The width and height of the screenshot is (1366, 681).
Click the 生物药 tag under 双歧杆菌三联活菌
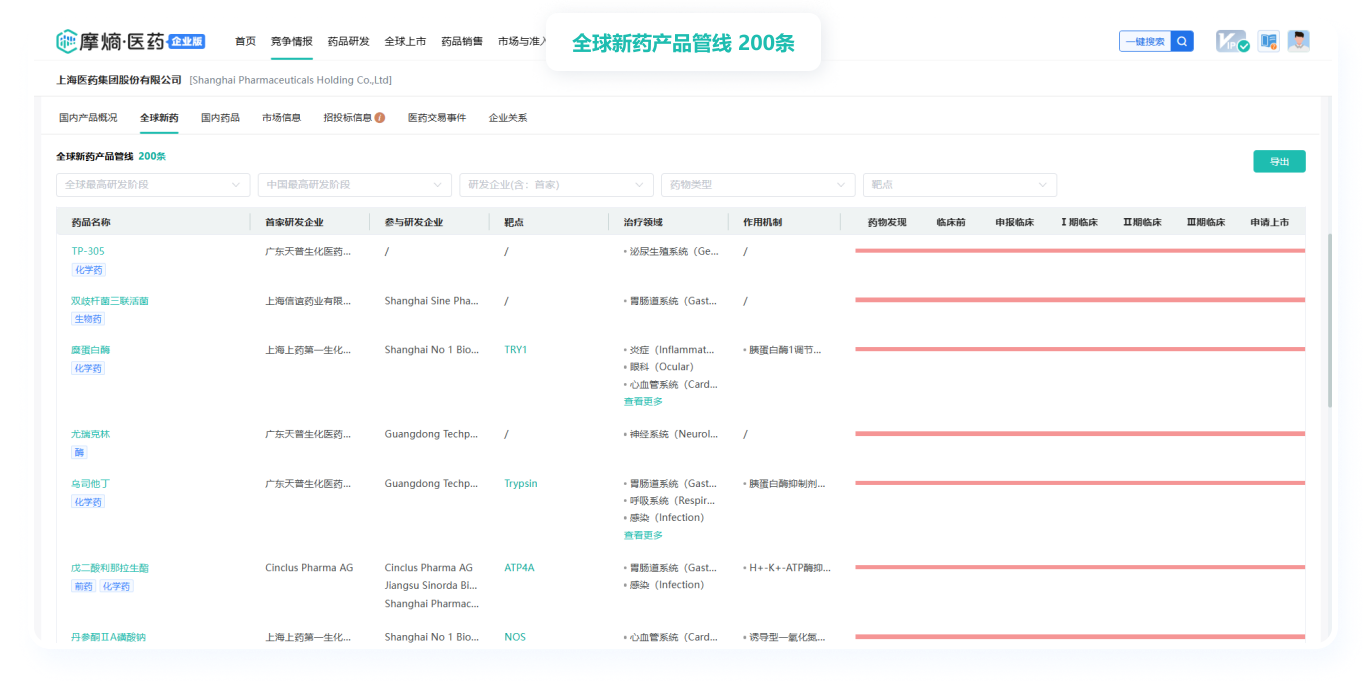click(88, 319)
